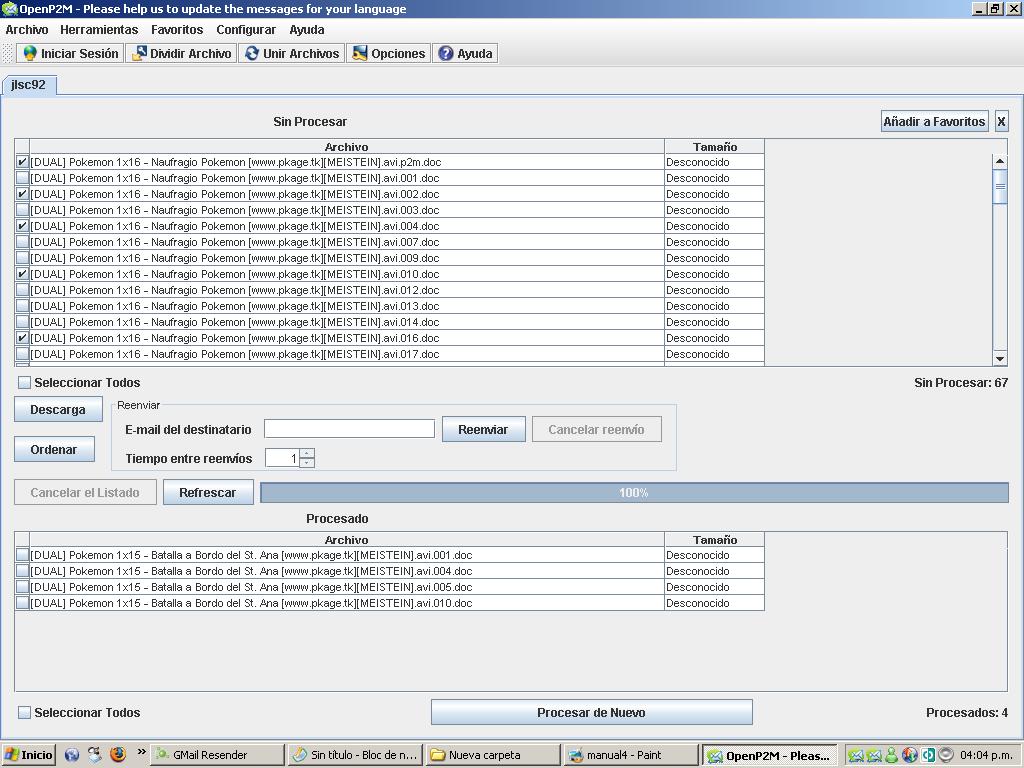Open the Dividir Archivo tool
This screenshot has height=768, width=1024.
pos(181,54)
